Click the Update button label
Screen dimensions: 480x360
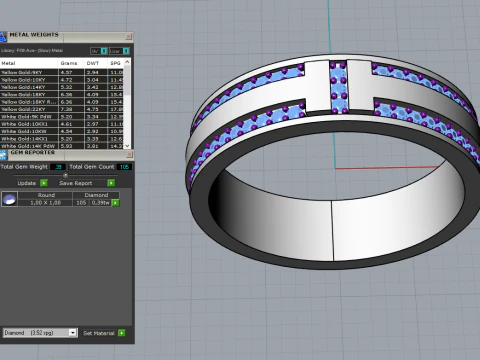(27, 183)
